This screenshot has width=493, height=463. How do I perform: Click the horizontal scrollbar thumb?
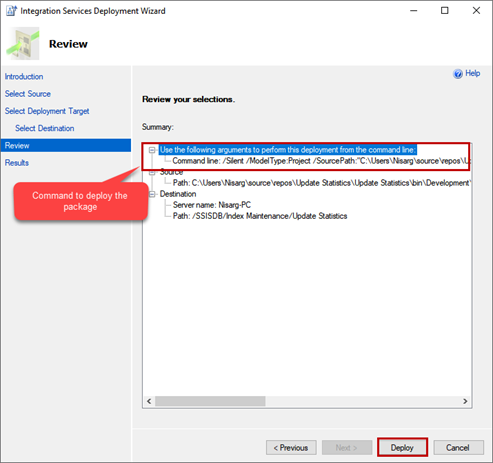point(210,401)
